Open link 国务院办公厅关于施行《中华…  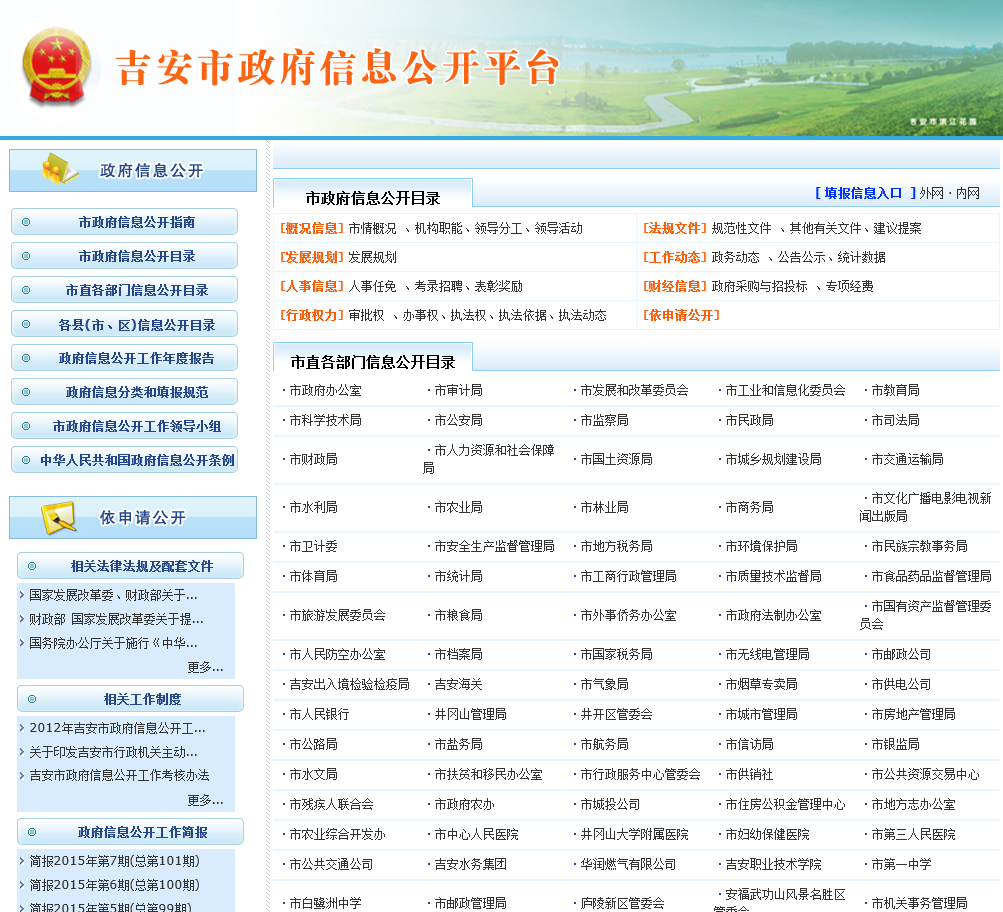113,643
